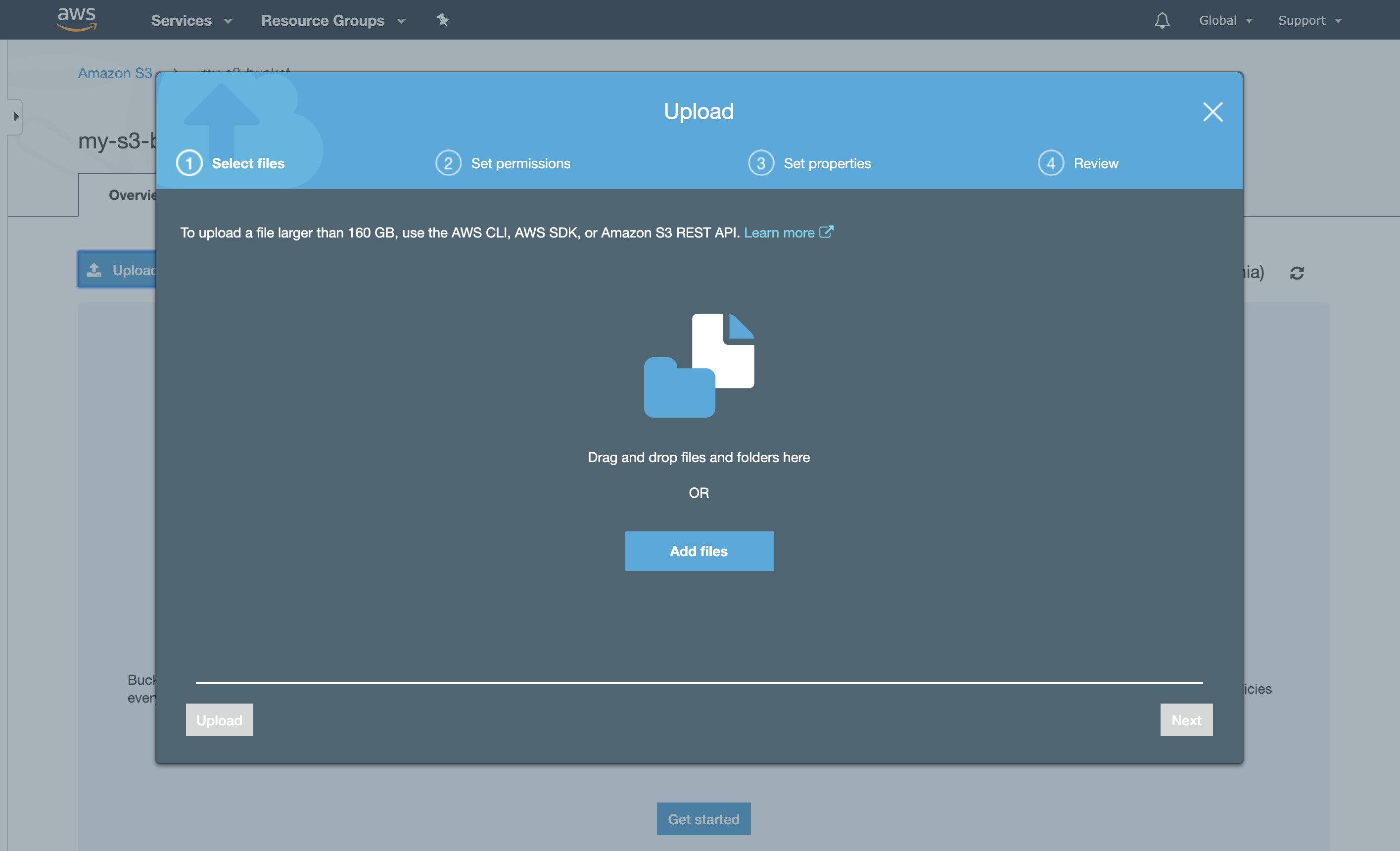The image size is (1400, 851).
Task: Go to the Review step
Action: (1095, 163)
